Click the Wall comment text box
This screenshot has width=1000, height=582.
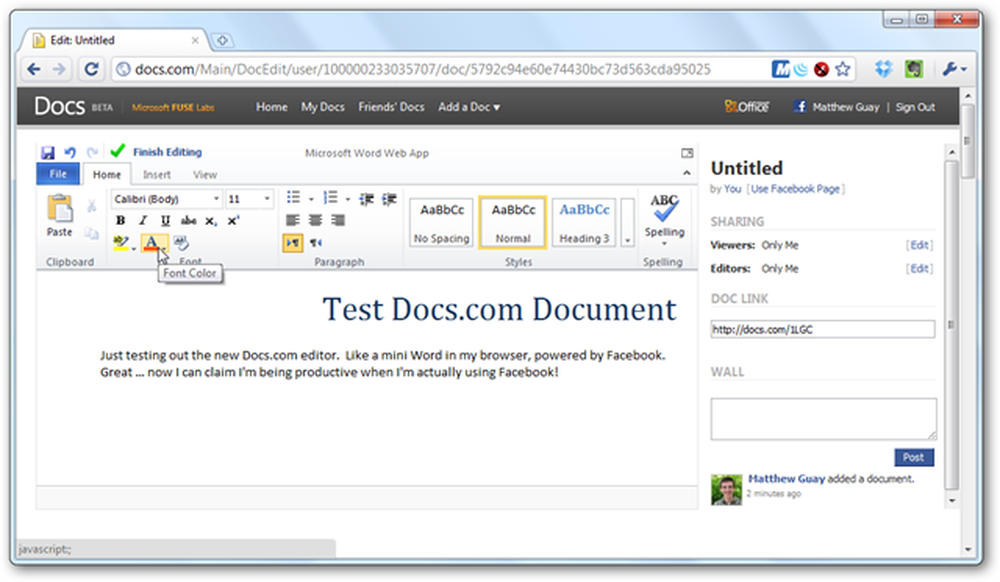tap(823, 419)
